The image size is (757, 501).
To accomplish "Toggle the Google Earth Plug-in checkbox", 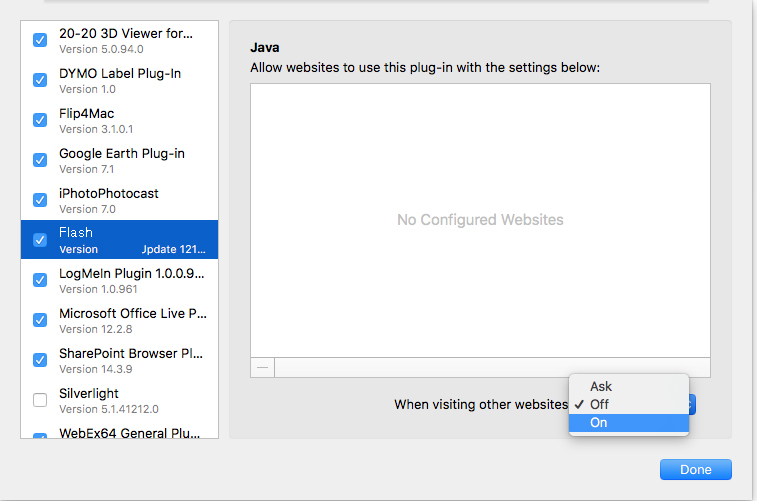I will click(40, 160).
